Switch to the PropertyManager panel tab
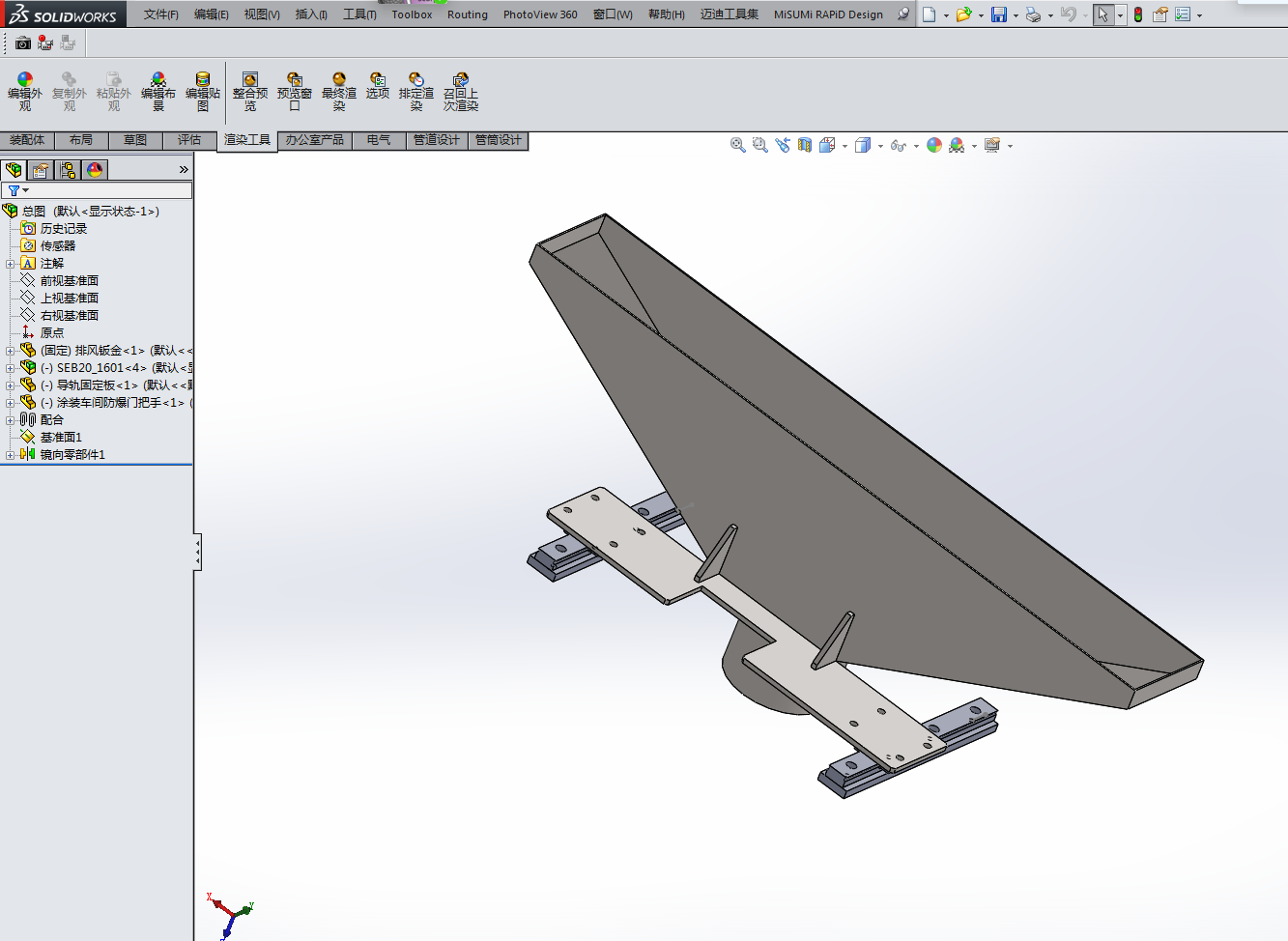 point(41,170)
